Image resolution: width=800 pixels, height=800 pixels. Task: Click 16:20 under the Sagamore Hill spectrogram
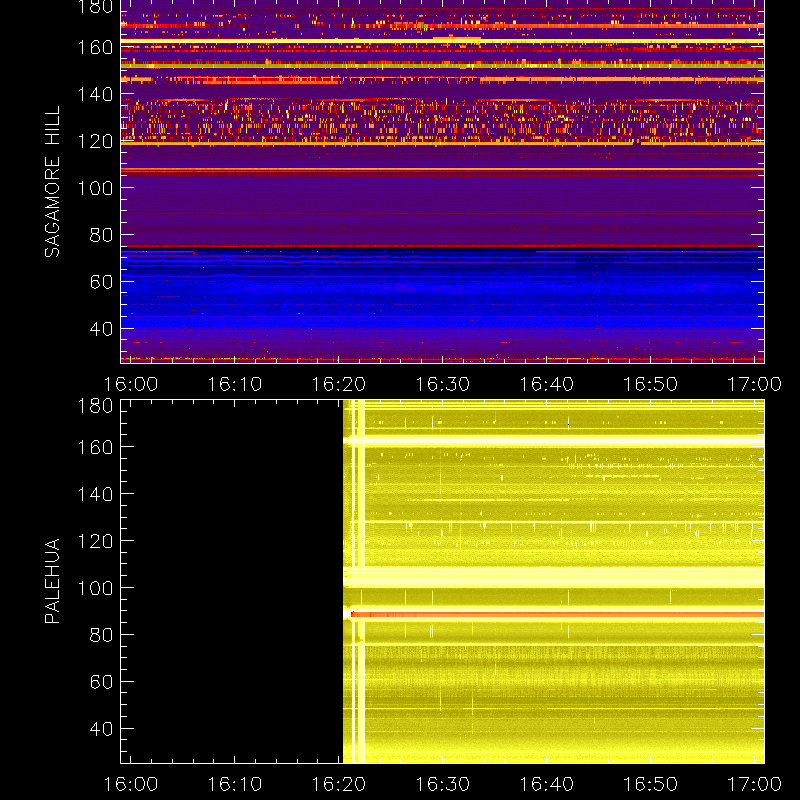339,384
